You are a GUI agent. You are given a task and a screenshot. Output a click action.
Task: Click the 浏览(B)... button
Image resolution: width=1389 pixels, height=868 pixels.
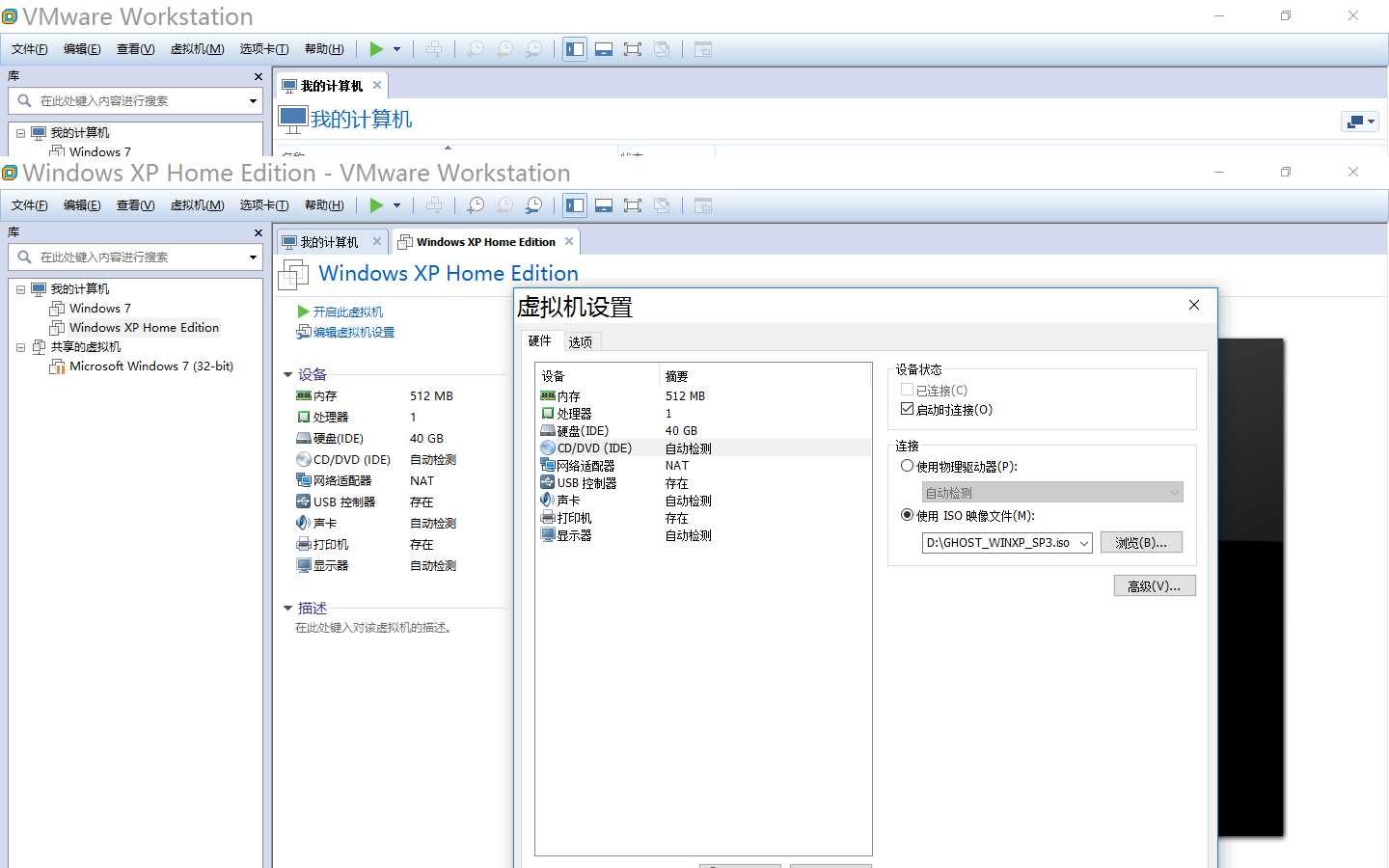pyautogui.click(x=1141, y=543)
